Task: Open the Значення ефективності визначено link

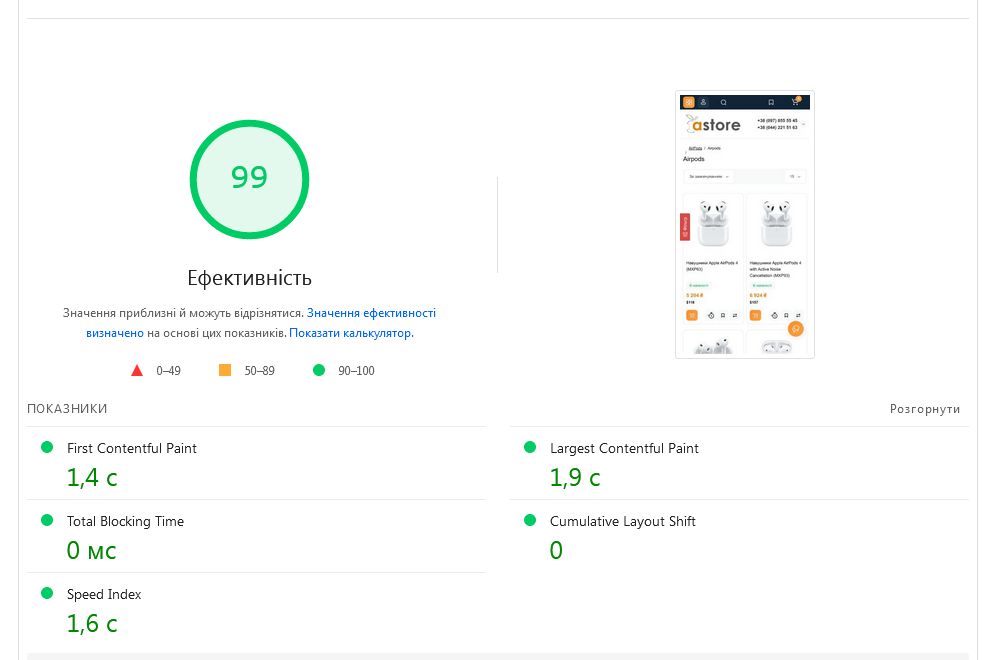Action: (371, 313)
